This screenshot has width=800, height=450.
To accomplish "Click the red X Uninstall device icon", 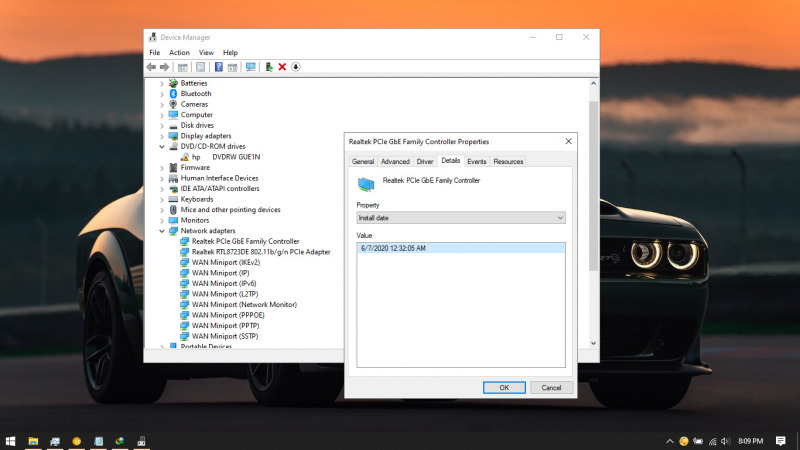I will click(x=282, y=67).
